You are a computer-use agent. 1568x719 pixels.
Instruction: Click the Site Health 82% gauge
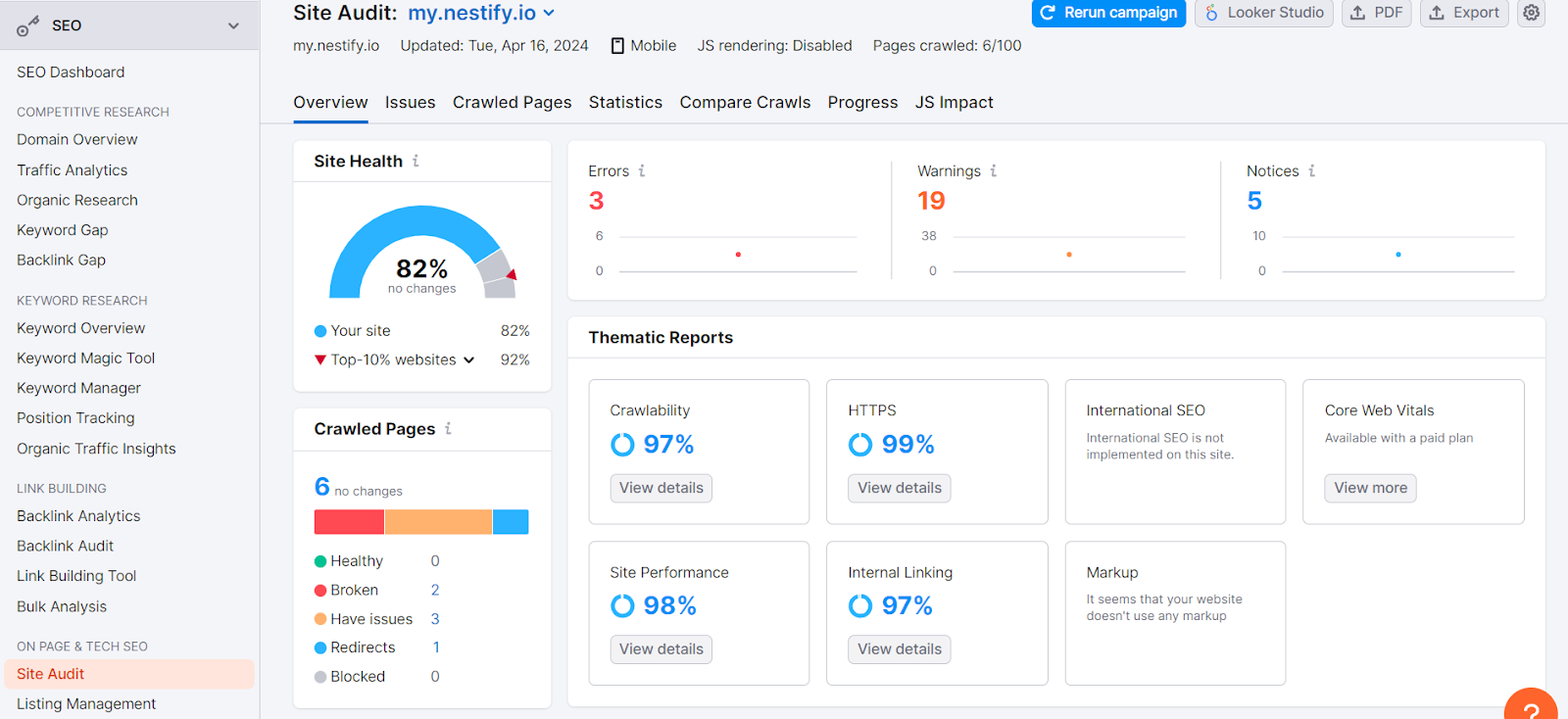point(422,252)
